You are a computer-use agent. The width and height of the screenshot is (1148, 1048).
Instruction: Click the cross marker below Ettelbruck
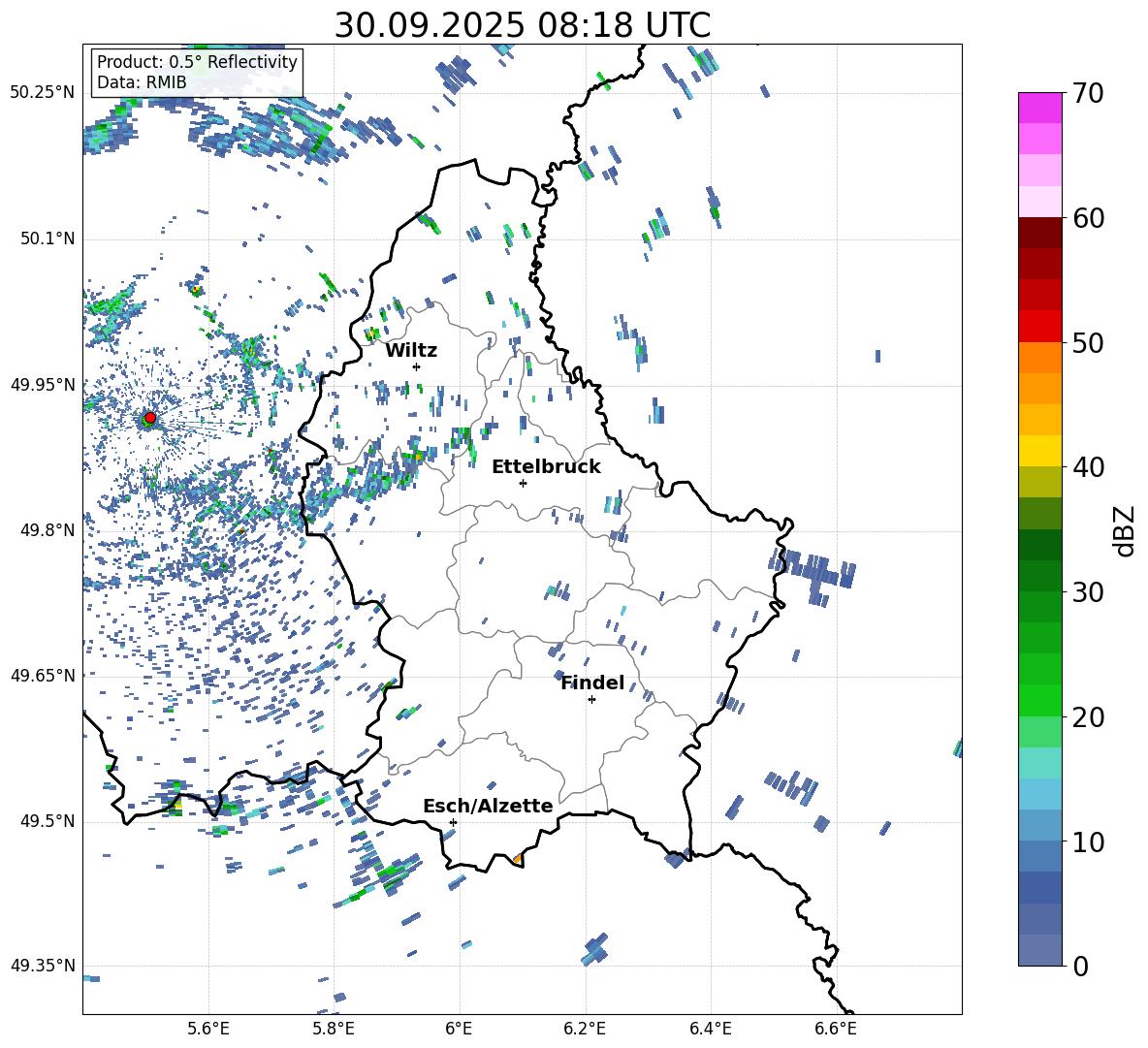[x=523, y=483]
